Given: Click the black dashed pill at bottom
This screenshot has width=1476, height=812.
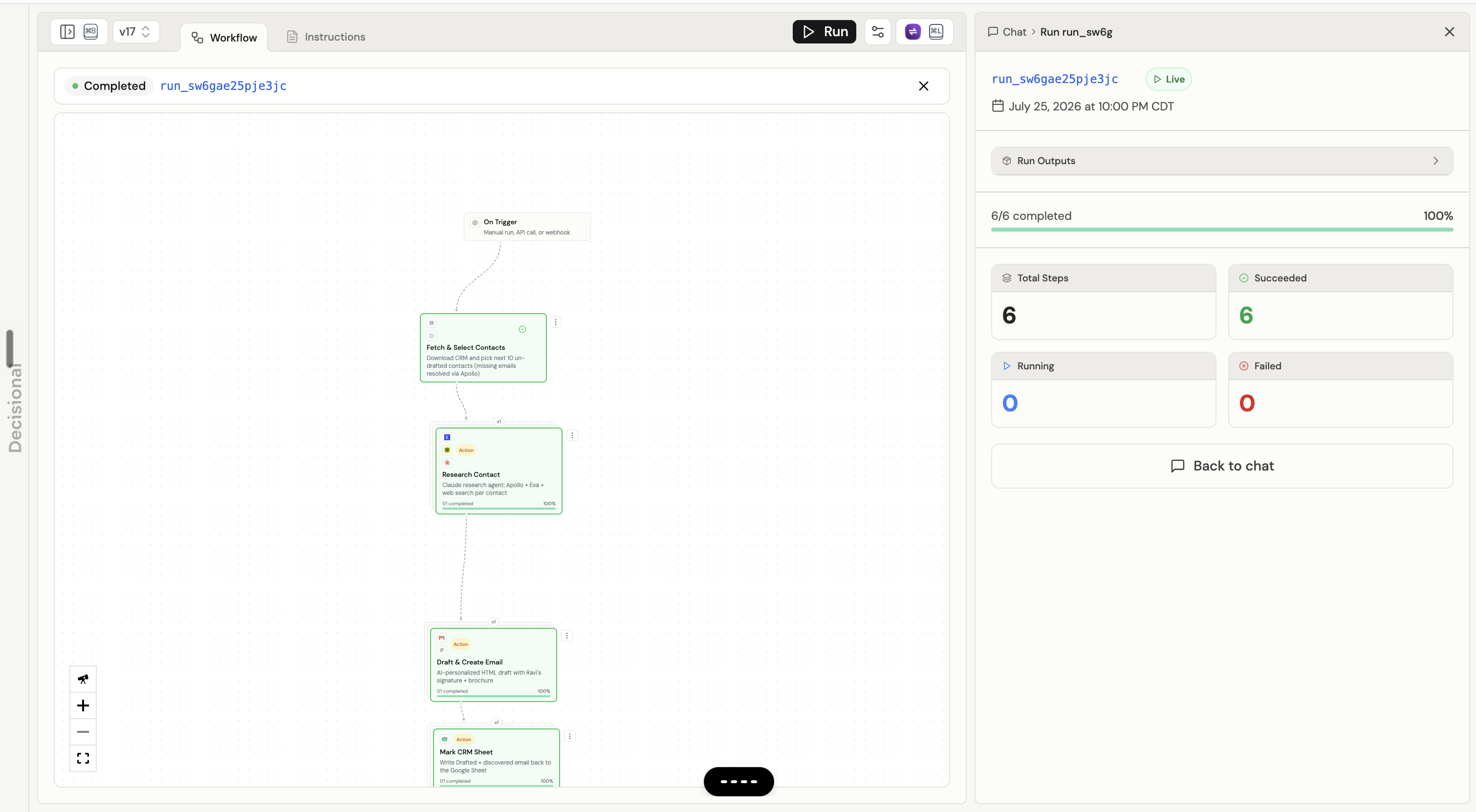Looking at the screenshot, I should click(x=738, y=782).
